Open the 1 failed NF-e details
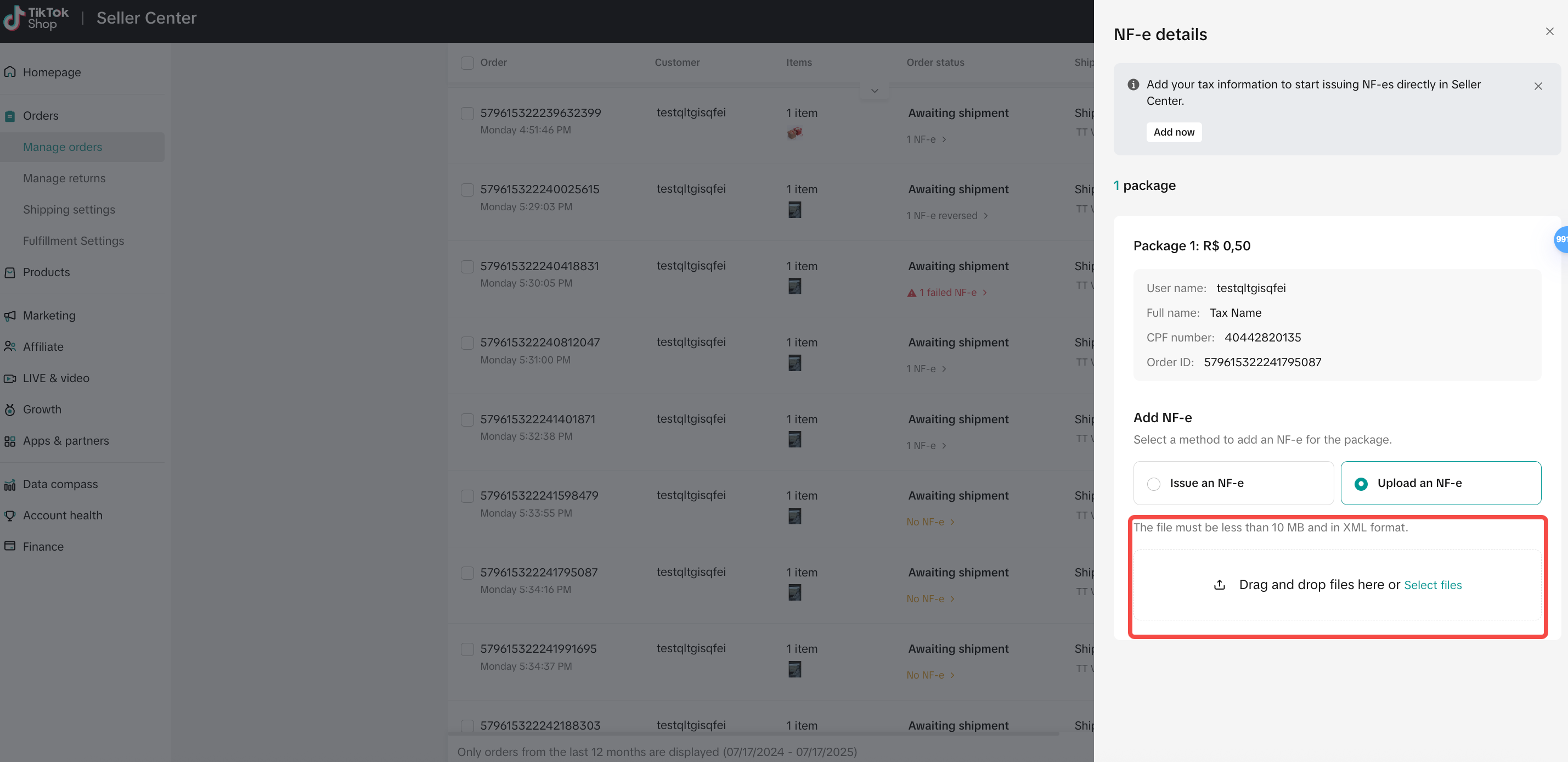 click(946, 293)
